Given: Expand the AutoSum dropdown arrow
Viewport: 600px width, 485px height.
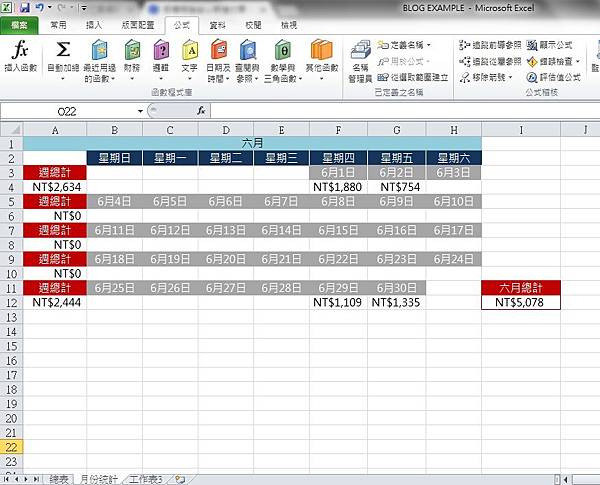Looking at the screenshot, I should click(x=63, y=79).
